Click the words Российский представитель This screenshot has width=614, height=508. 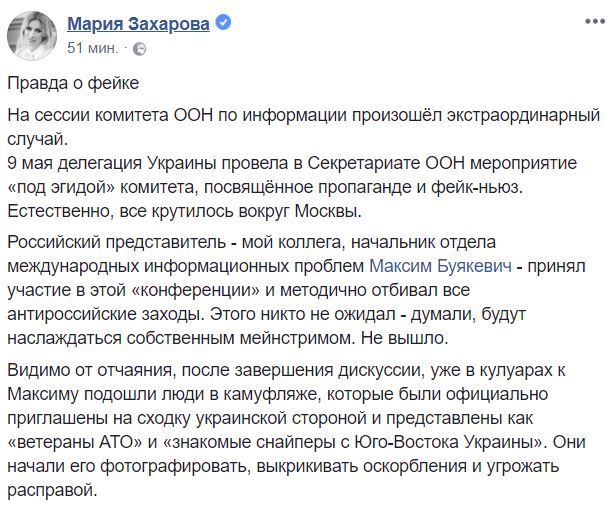[x=116, y=242]
